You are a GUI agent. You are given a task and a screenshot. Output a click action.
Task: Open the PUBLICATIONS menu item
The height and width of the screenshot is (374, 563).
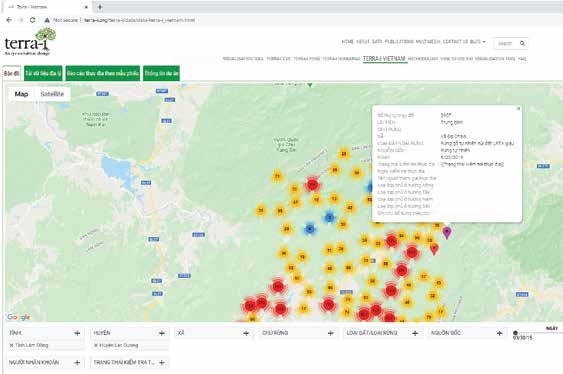[x=399, y=42]
